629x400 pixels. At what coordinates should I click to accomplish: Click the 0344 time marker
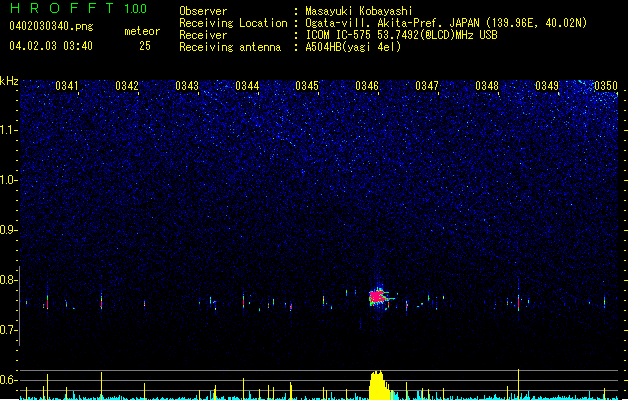tap(247, 86)
